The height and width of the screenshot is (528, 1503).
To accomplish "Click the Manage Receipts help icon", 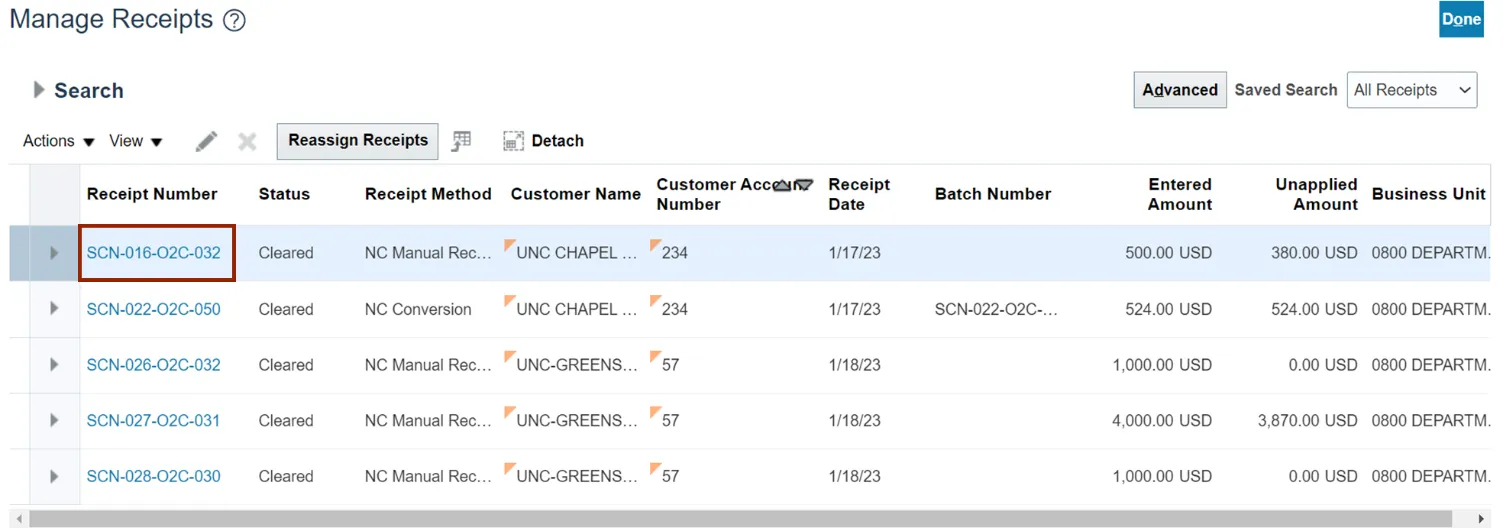I will [234, 20].
